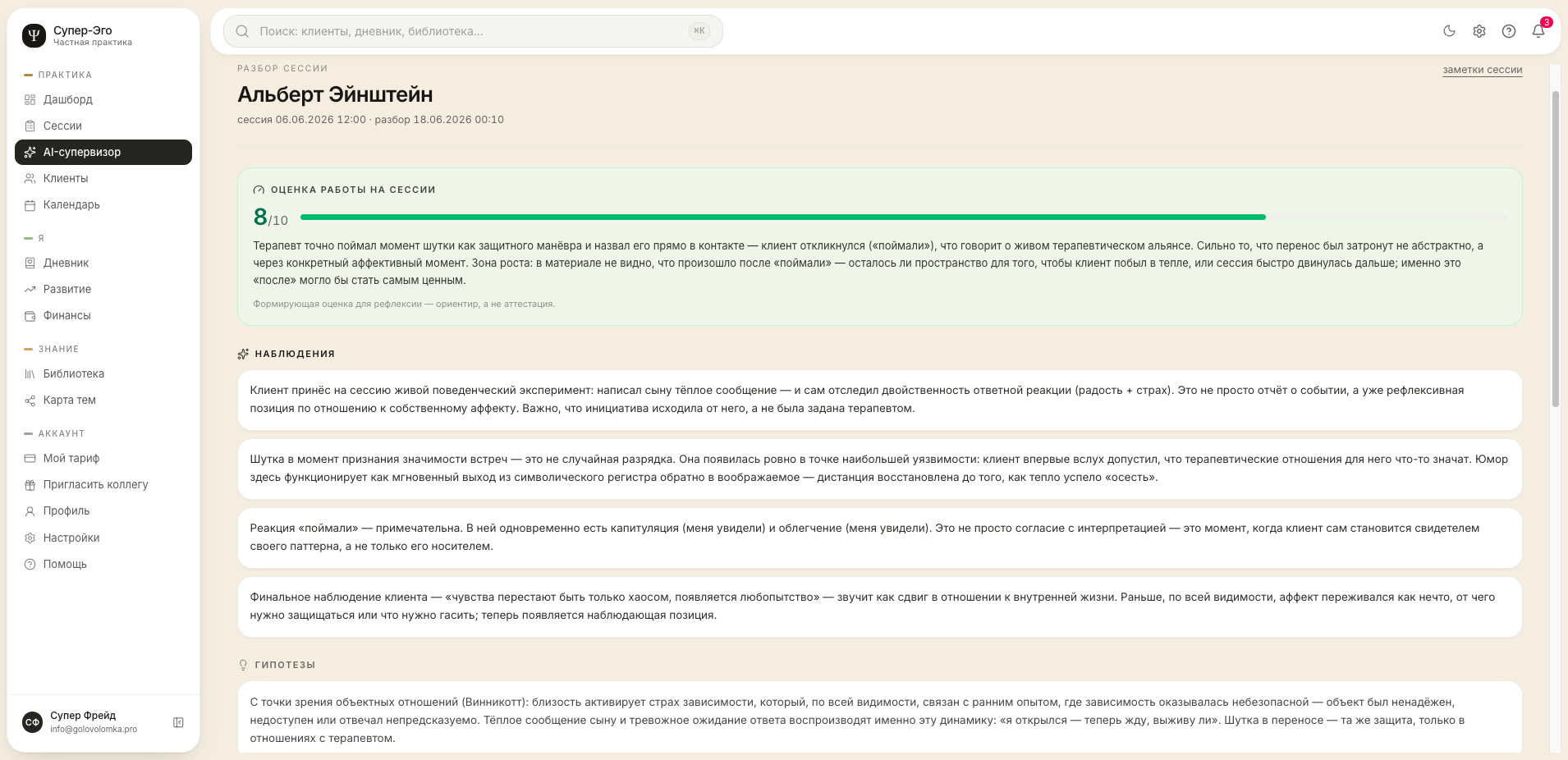Open the help question mark icon

pyautogui.click(x=1508, y=31)
